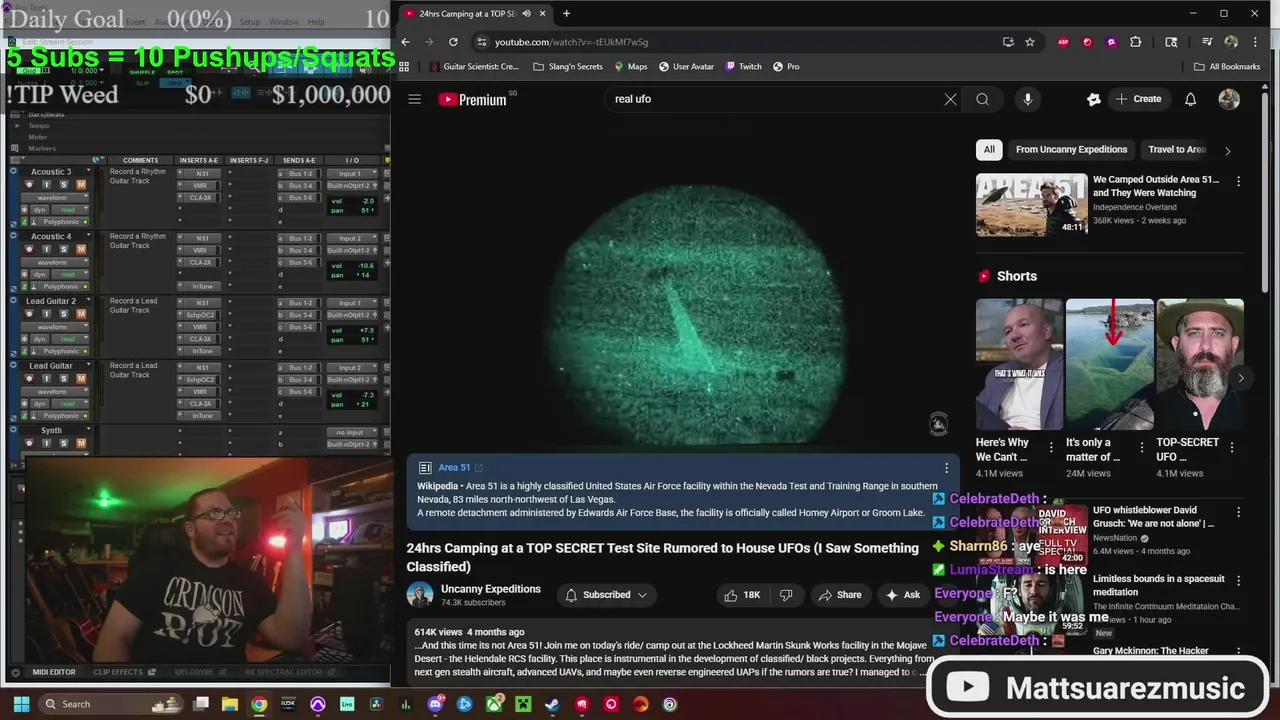
Task: Open the YouTube hamburger guide menu
Action: click(414, 99)
